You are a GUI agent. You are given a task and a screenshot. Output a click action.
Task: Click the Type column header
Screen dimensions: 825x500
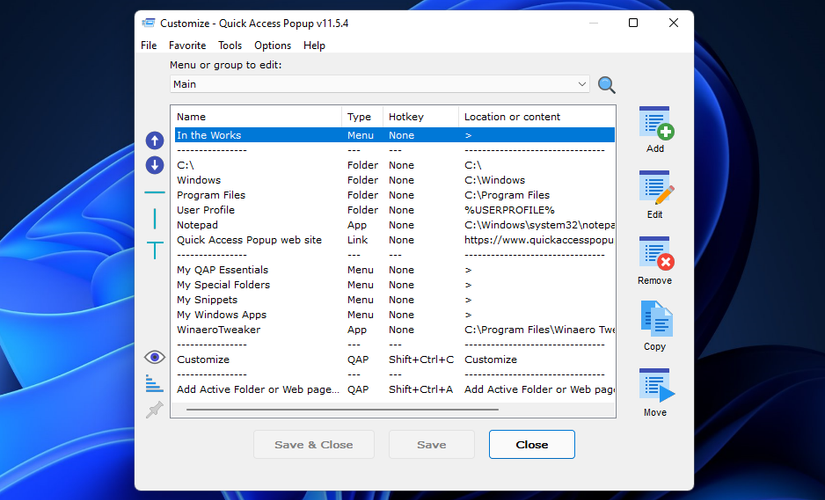(363, 117)
